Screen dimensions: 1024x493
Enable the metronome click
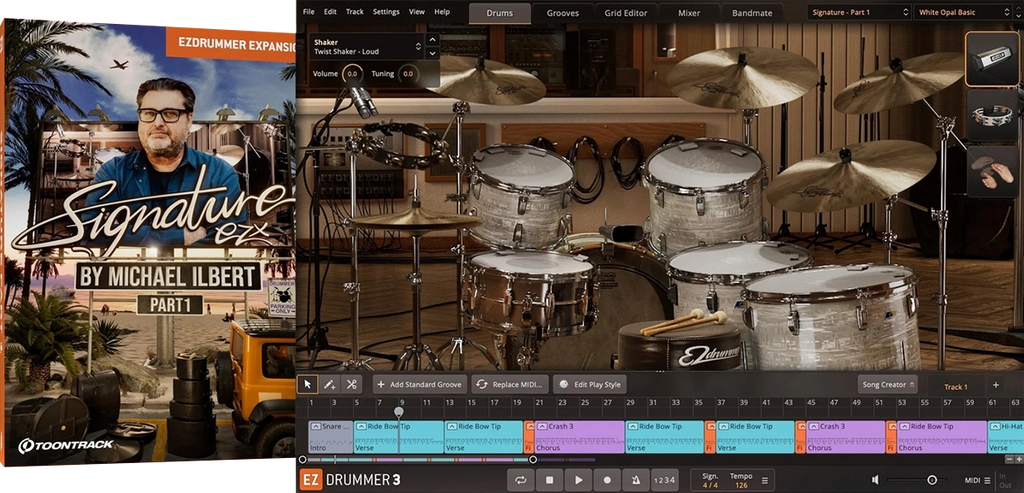[x=635, y=480]
